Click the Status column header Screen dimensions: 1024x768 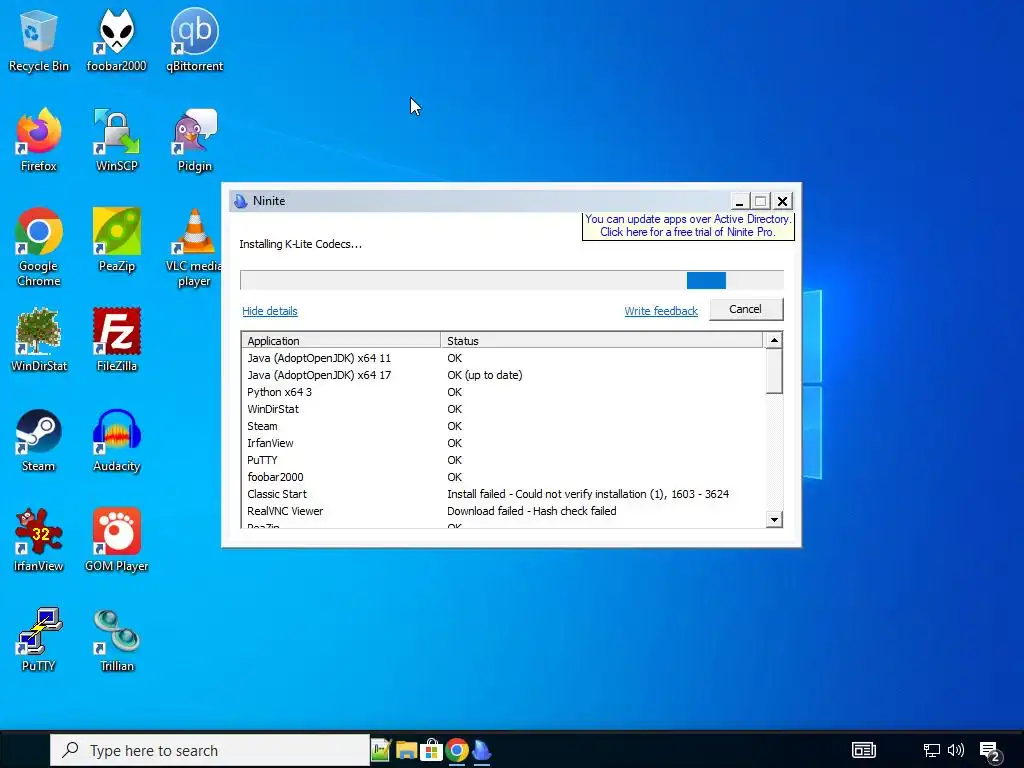click(601, 341)
